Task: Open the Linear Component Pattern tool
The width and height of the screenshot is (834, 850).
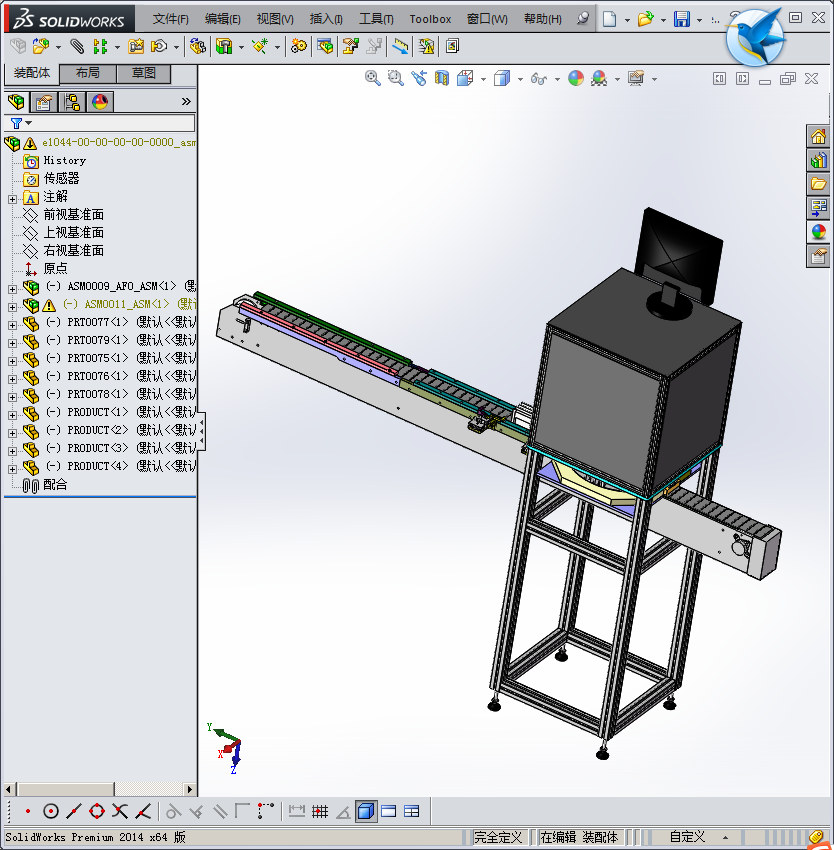Action: [100, 47]
